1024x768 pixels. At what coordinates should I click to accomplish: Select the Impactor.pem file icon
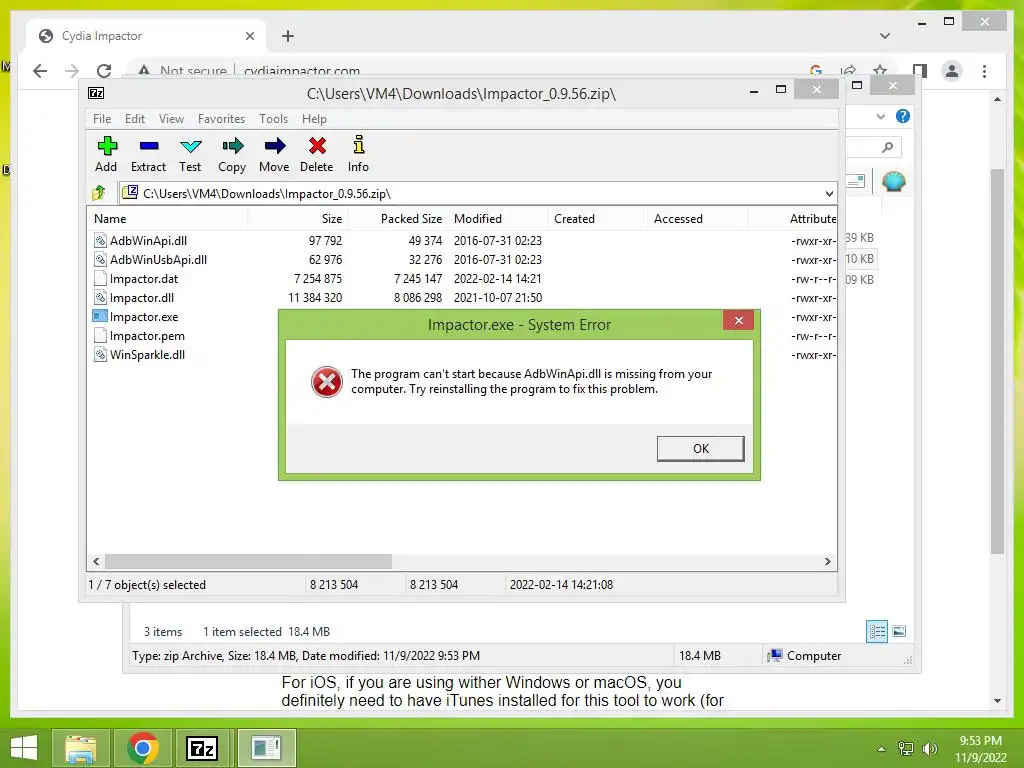pos(100,336)
